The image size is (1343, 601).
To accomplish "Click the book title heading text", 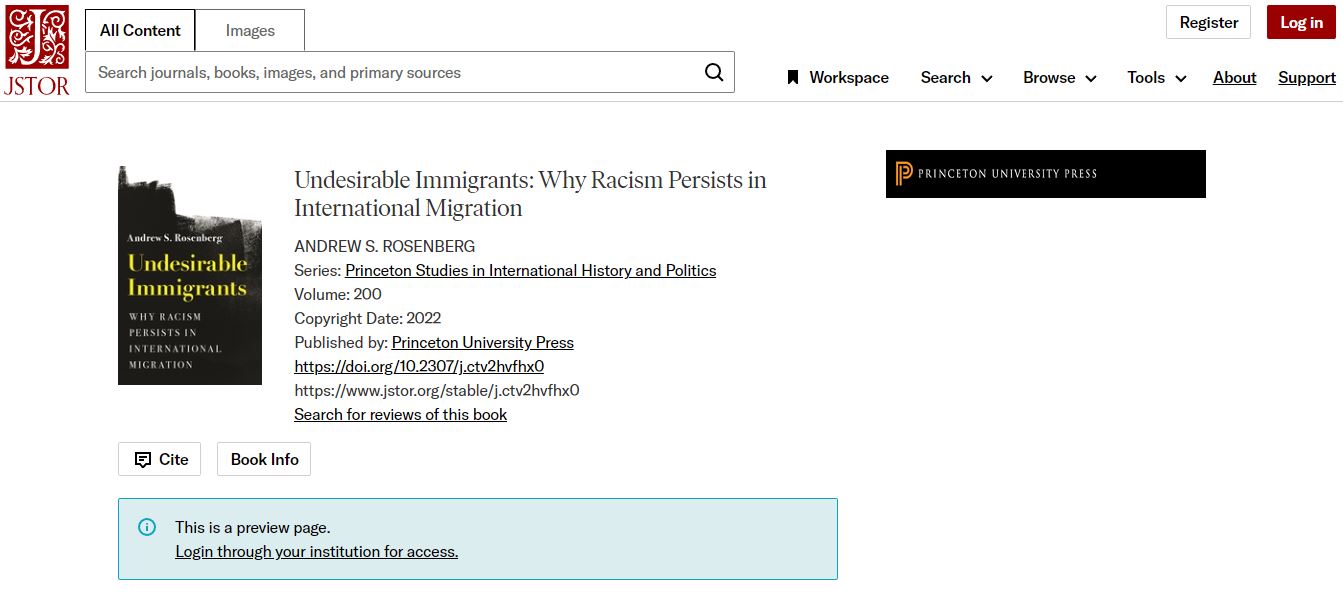I will pyautogui.click(x=530, y=194).
